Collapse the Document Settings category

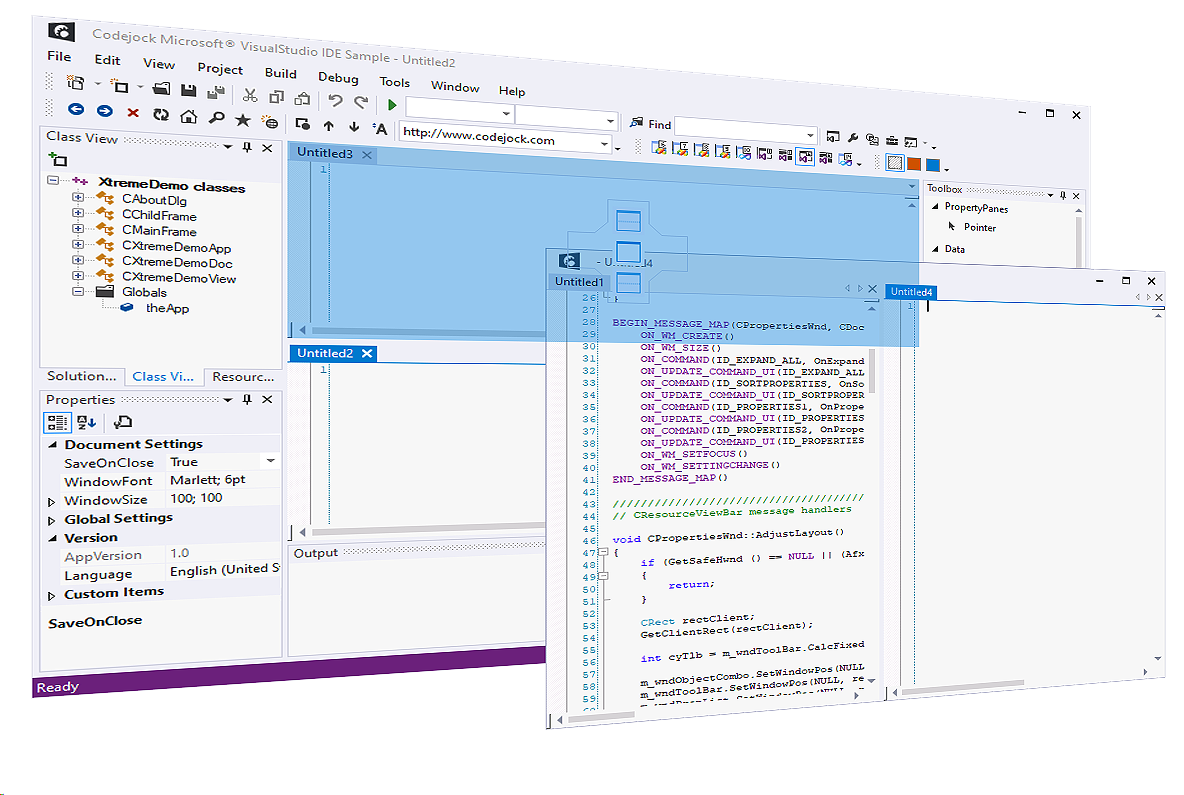point(52,445)
